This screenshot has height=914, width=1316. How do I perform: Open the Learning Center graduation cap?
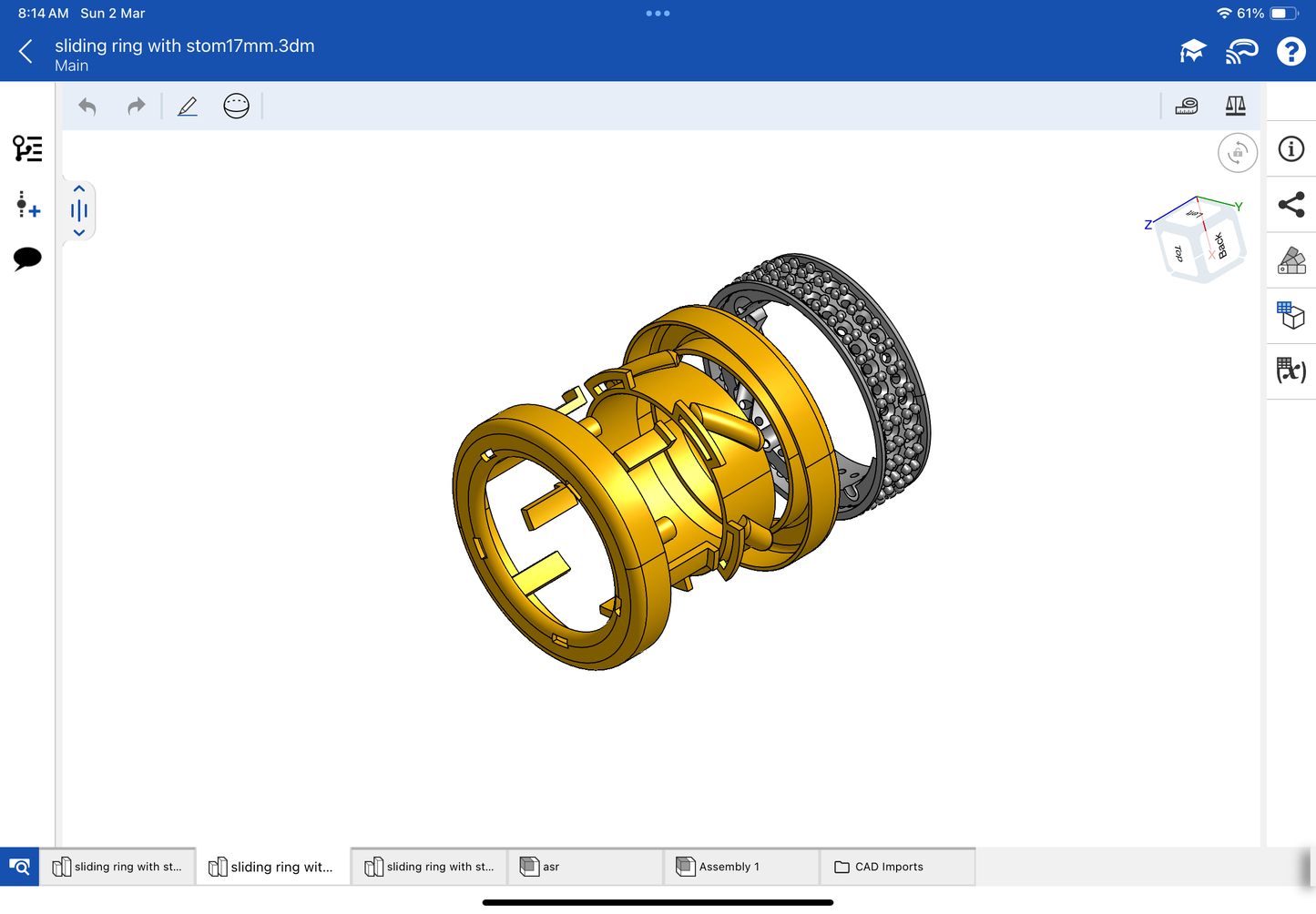[x=1192, y=52]
